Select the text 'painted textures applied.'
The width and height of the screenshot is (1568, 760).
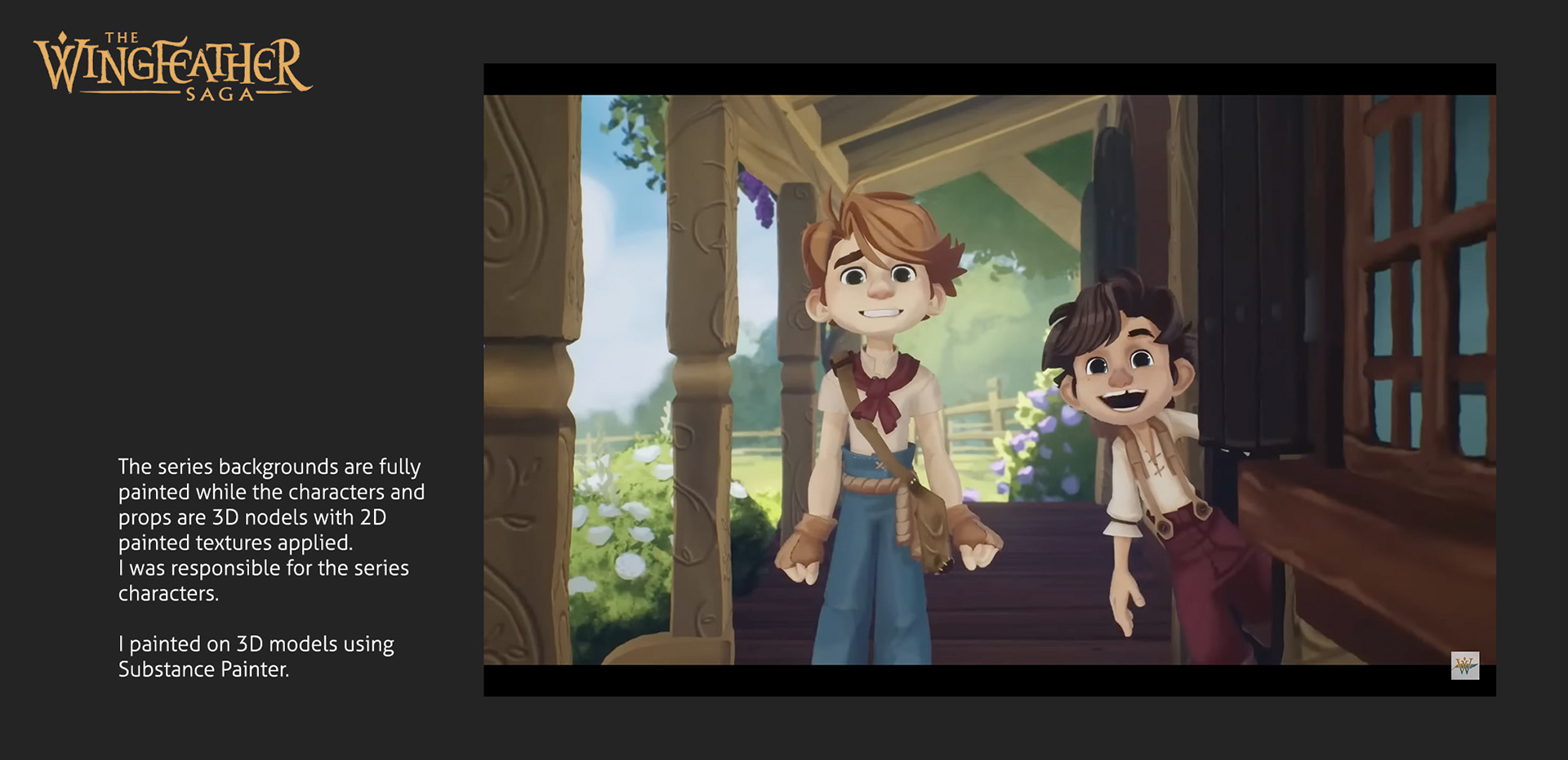[x=236, y=543]
